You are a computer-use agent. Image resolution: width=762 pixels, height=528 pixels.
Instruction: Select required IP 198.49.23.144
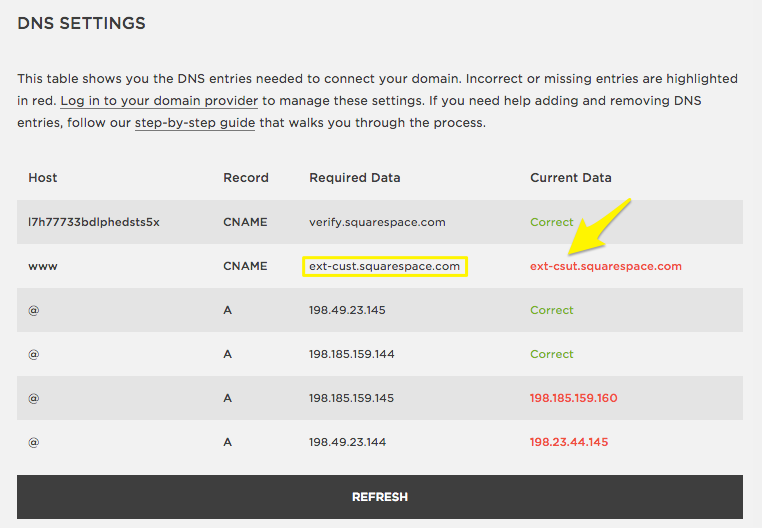coord(347,442)
